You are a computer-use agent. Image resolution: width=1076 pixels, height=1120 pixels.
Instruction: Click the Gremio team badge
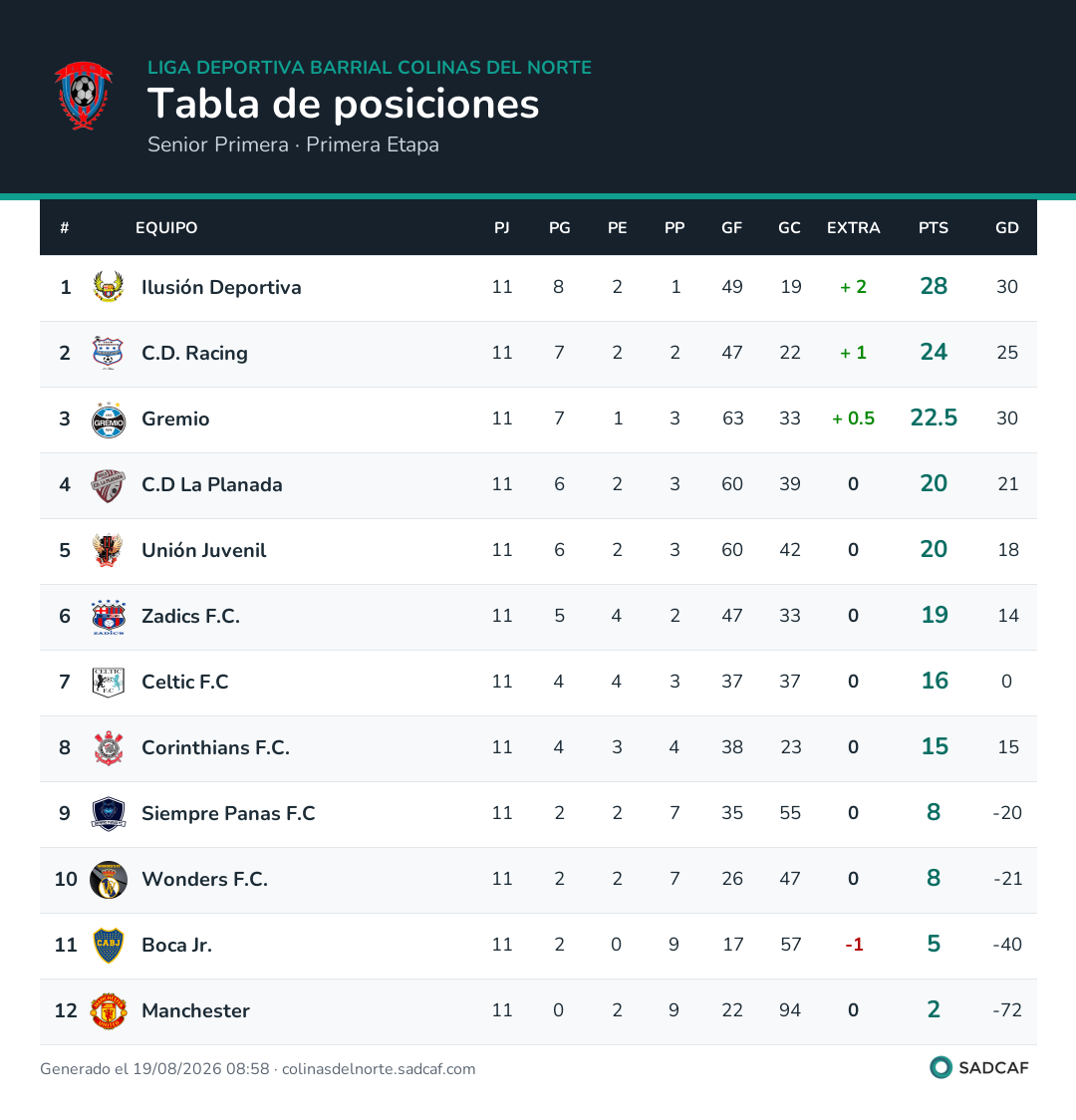109,420
